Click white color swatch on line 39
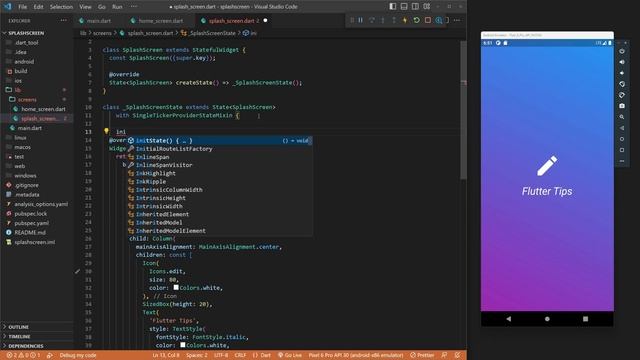This screenshot has height=360, width=640. (182, 345)
